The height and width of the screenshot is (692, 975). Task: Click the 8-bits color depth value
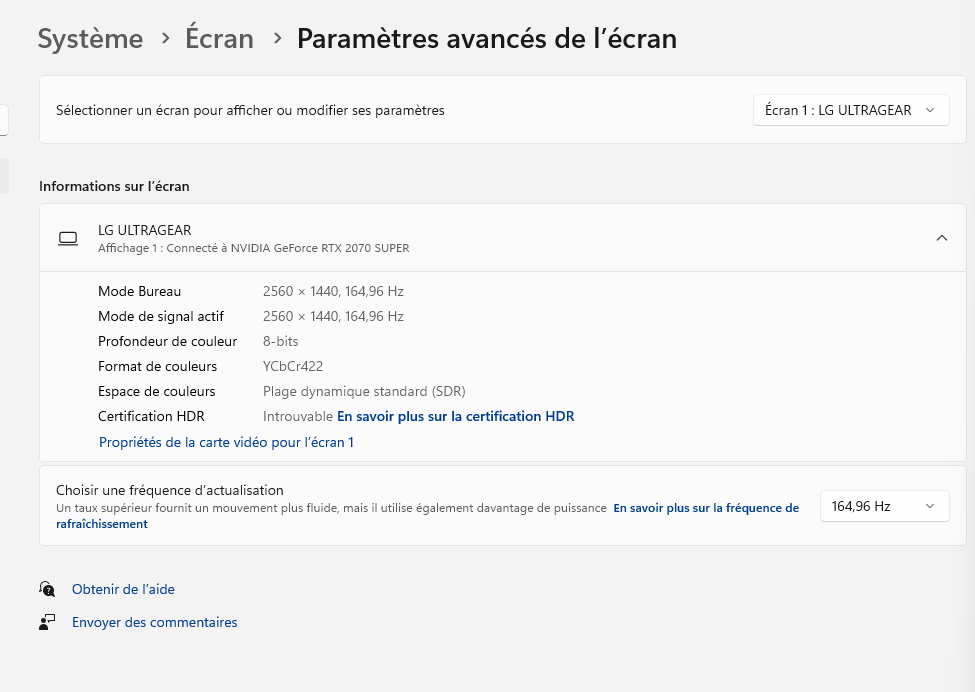coord(280,341)
